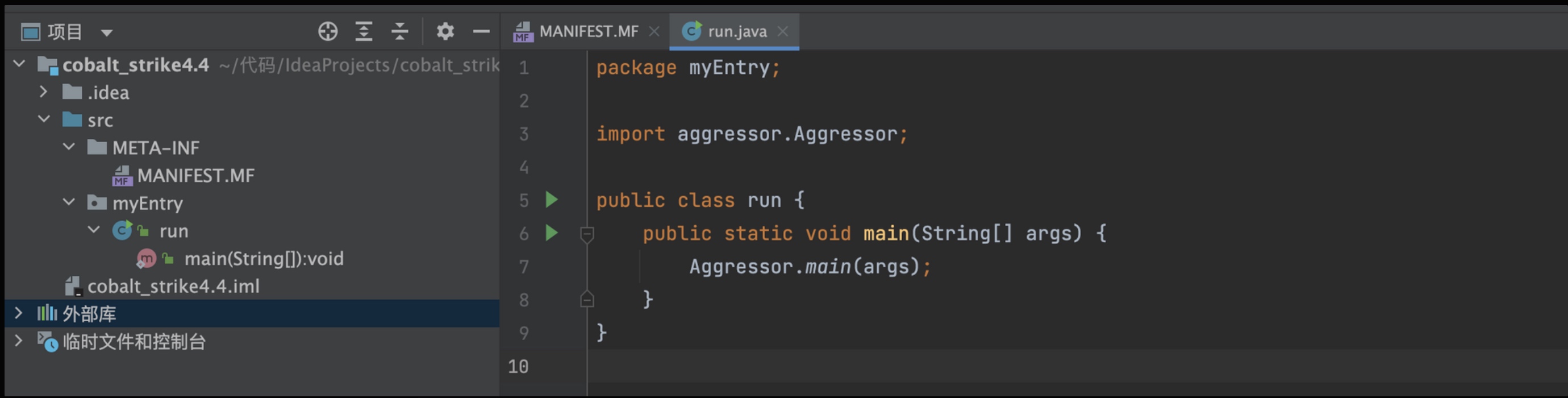Click the run gutter arrow beside class run
The width and height of the screenshot is (1568, 398).
coord(552,200)
